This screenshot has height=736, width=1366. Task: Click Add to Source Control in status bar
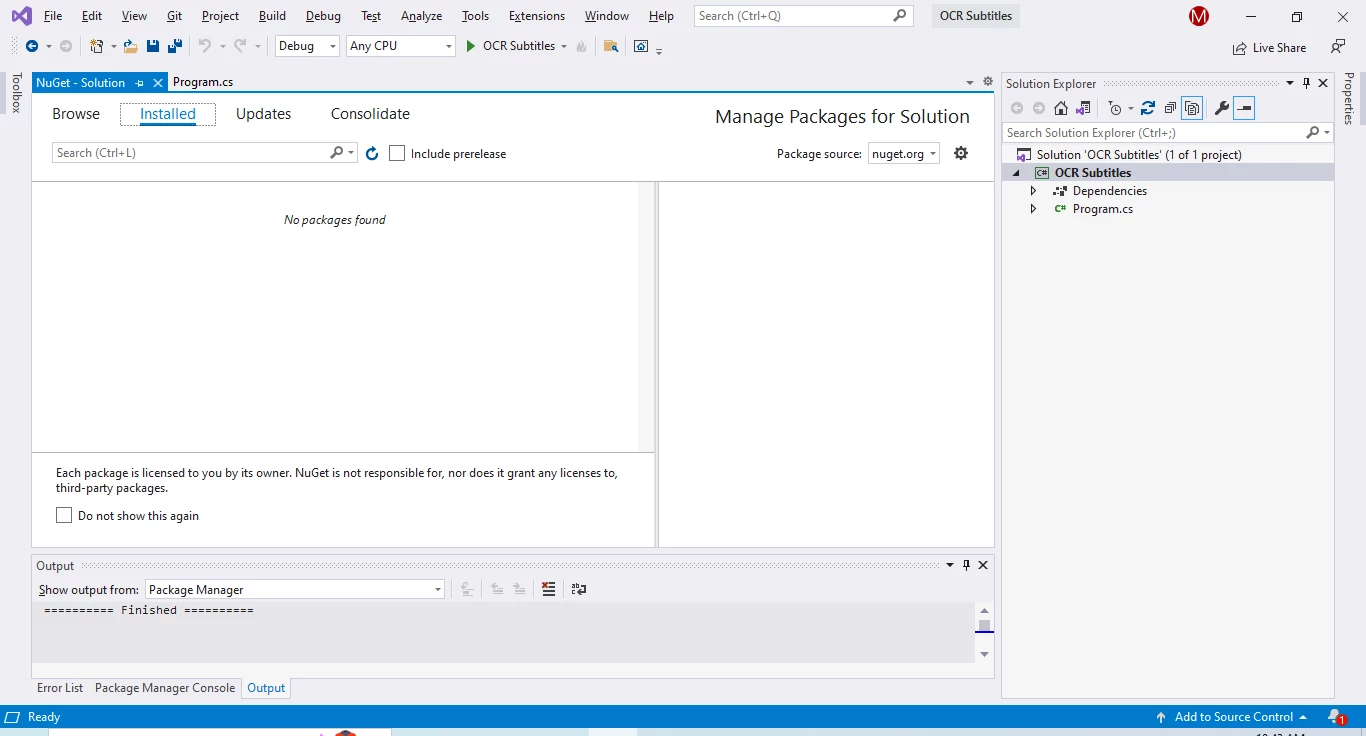1232,717
